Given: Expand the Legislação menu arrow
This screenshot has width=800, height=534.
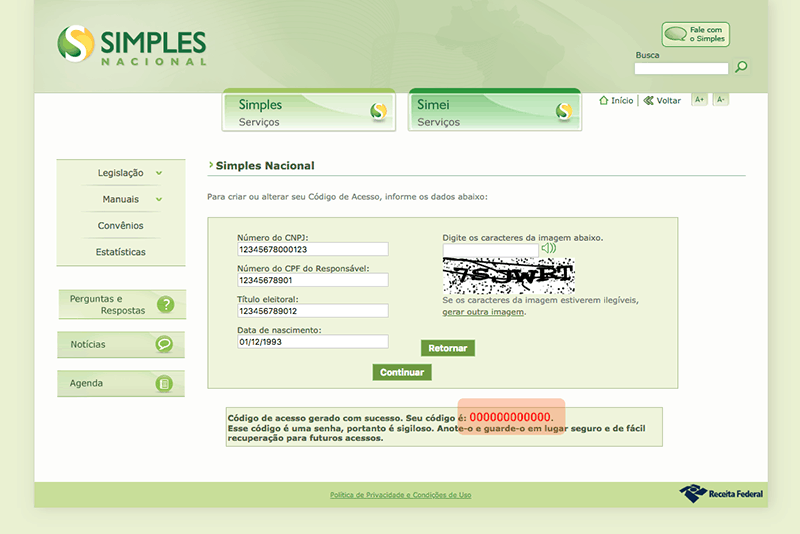Looking at the screenshot, I should [159, 173].
